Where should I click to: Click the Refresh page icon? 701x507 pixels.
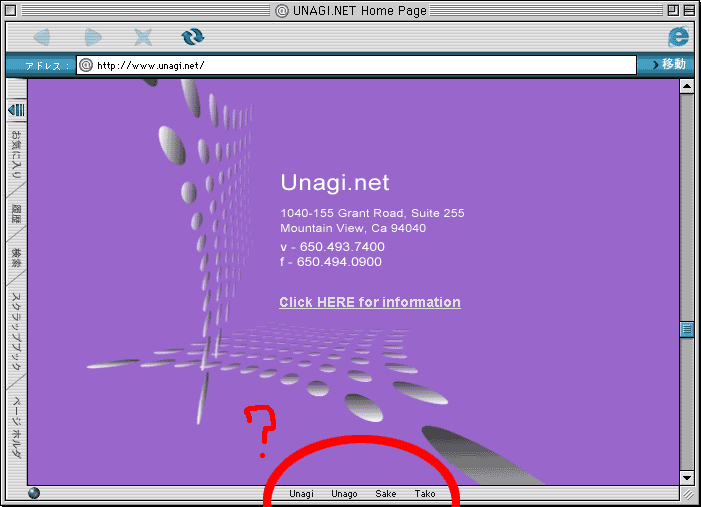click(192, 37)
